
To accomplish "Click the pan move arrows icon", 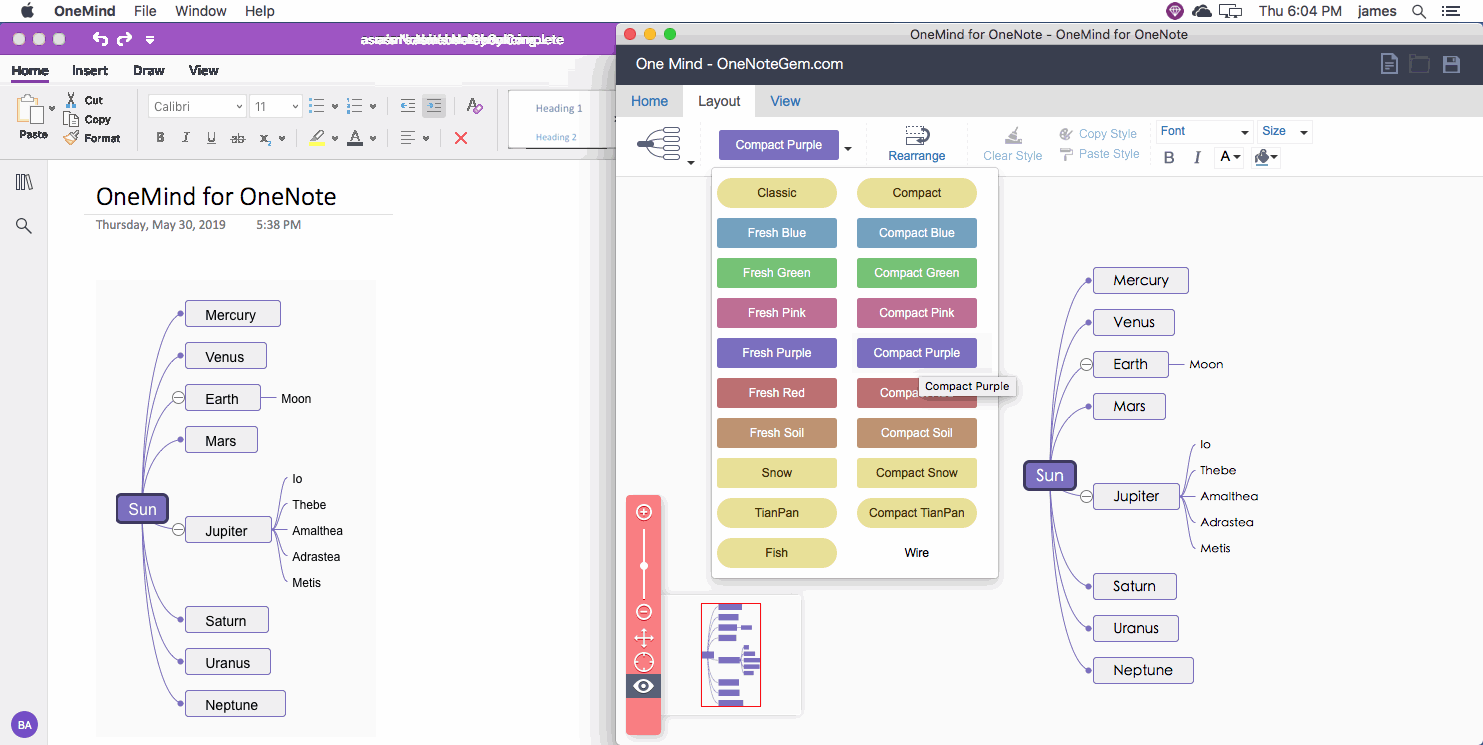I will click(x=644, y=638).
